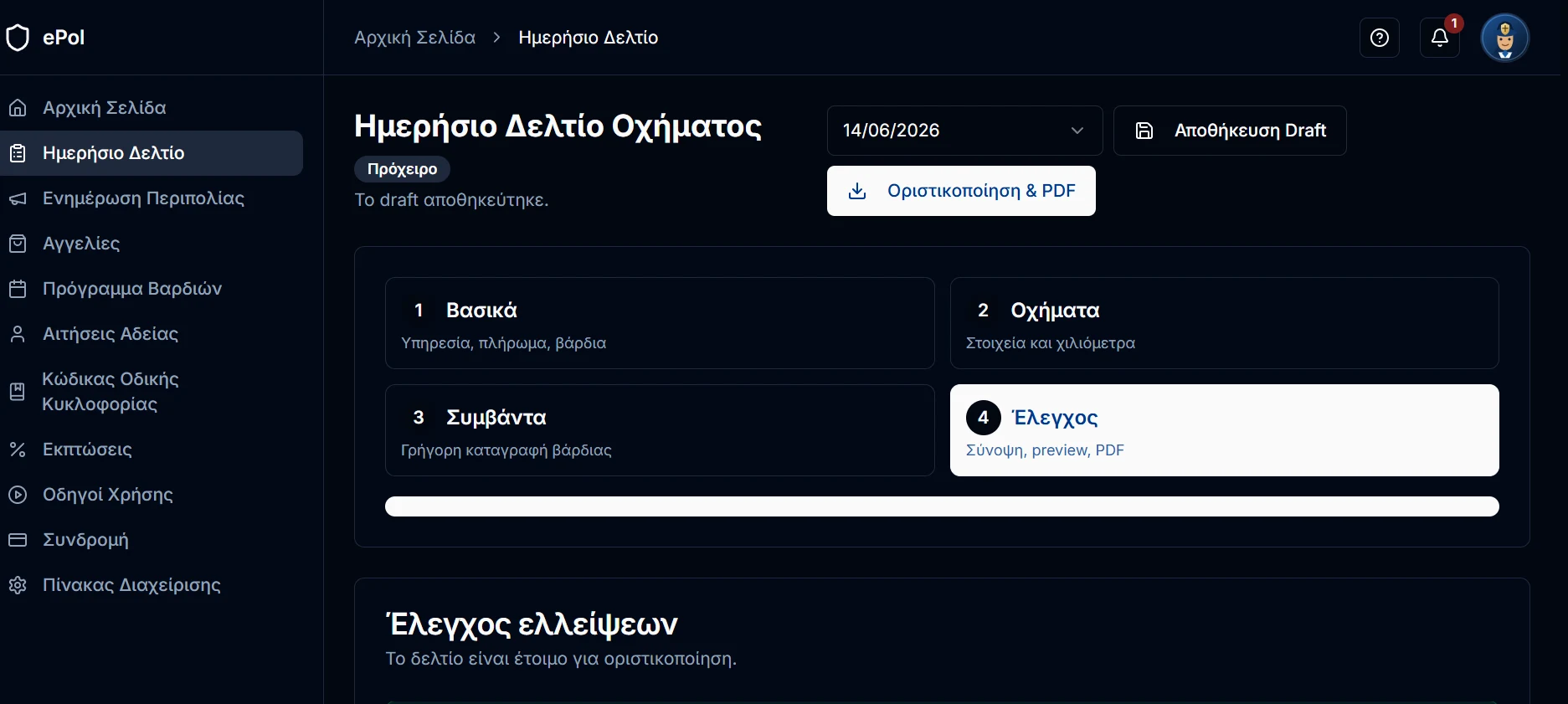The width and height of the screenshot is (1568, 704).
Task: Click the ePol brand name
Action: point(64,38)
